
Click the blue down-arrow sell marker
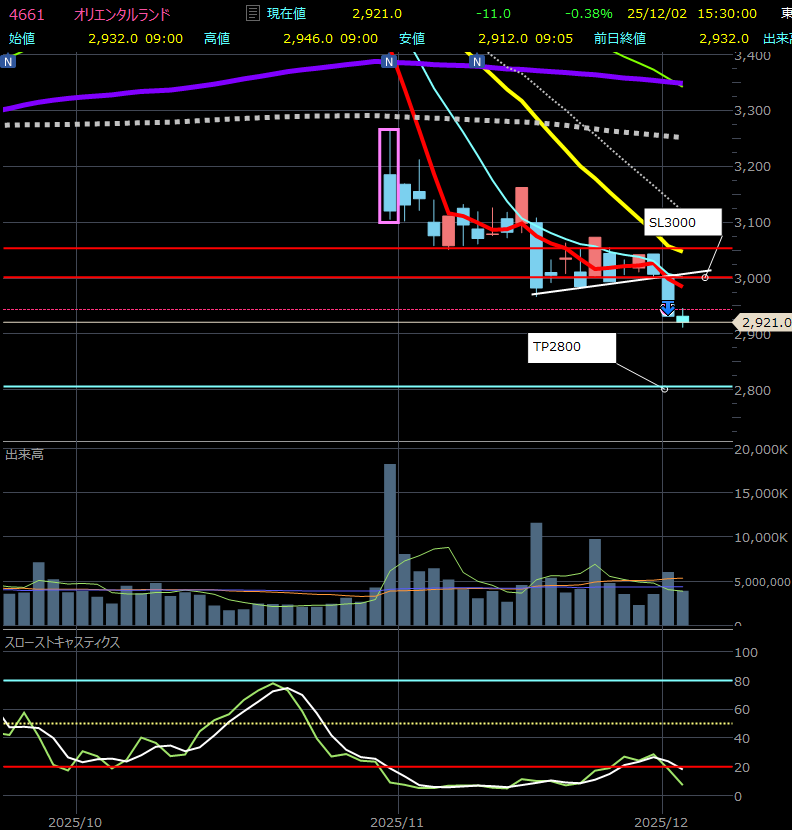click(x=667, y=310)
